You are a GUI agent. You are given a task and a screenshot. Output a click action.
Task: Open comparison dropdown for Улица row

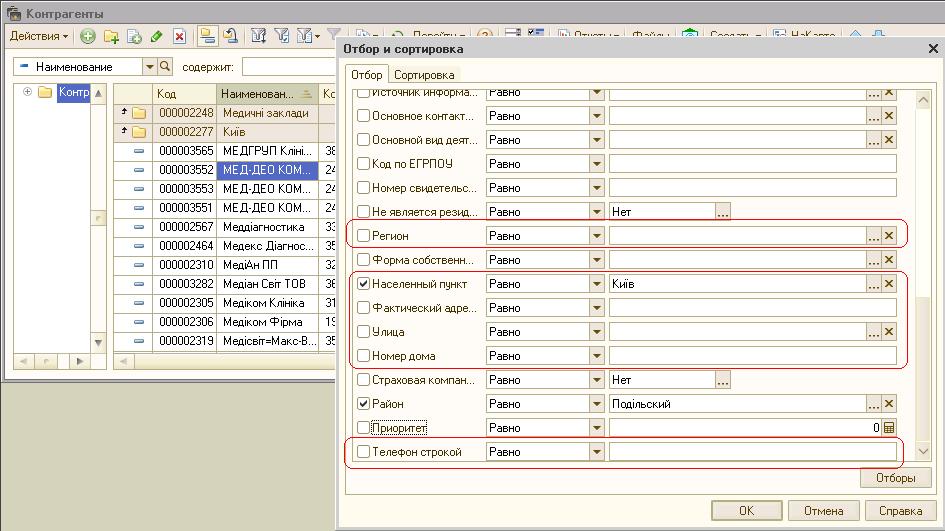597,331
